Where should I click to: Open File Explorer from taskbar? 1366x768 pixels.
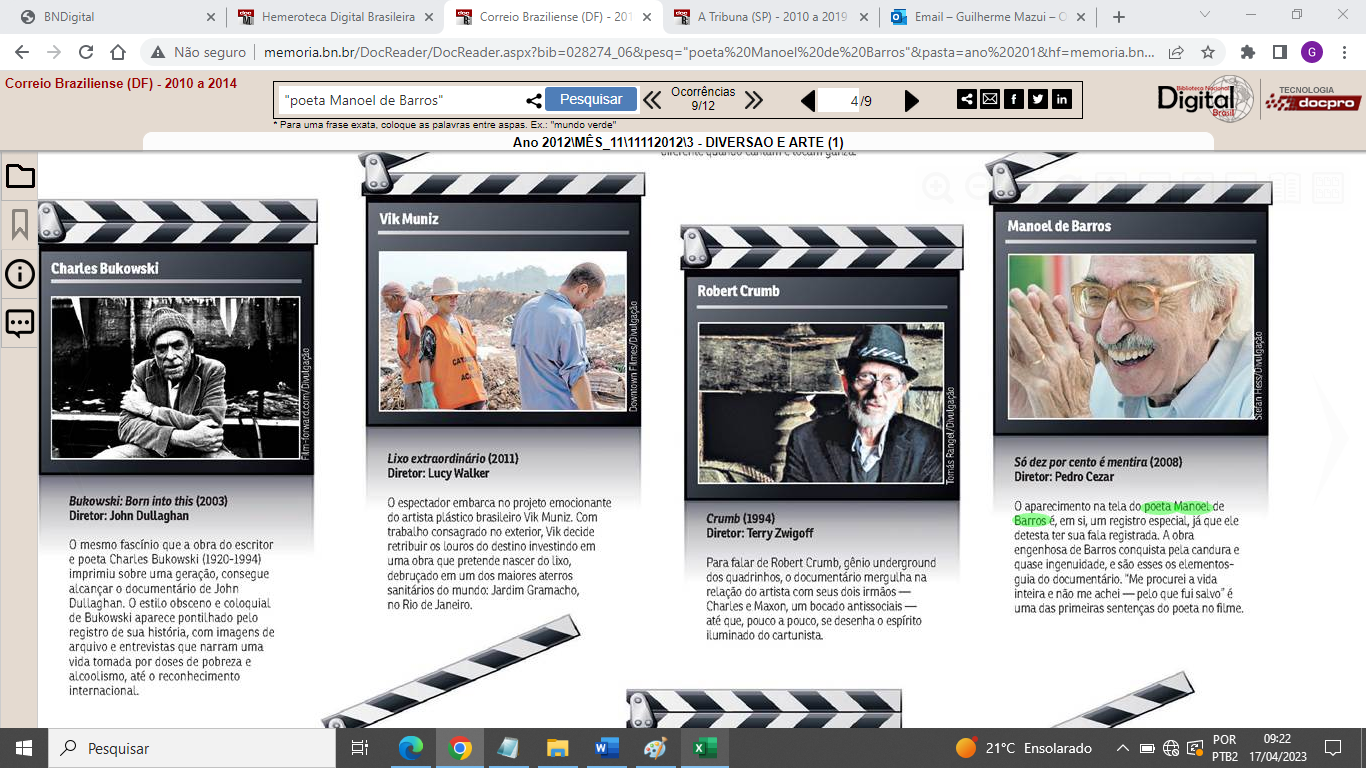pos(558,748)
